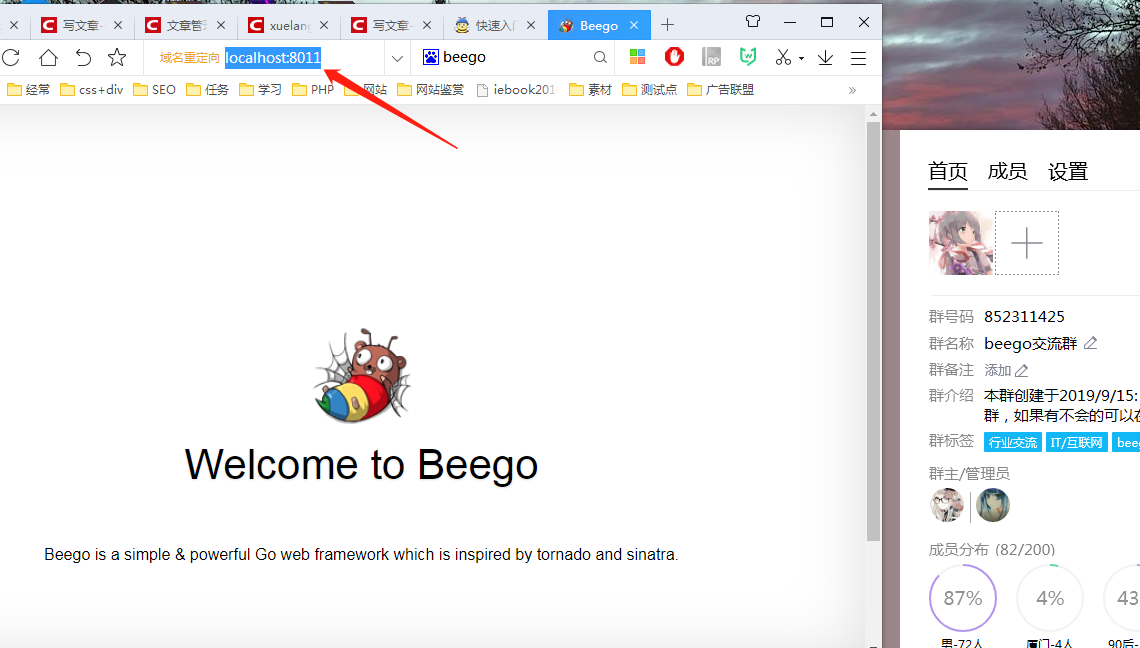Click the Baidu paw search engine icon
Screen dimensions: 1140x648
pyautogui.click(x=430, y=57)
